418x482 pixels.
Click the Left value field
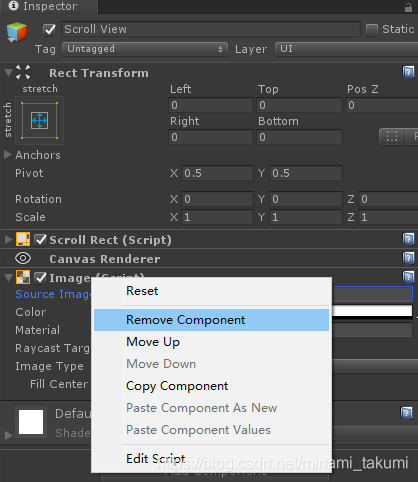[211, 105]
